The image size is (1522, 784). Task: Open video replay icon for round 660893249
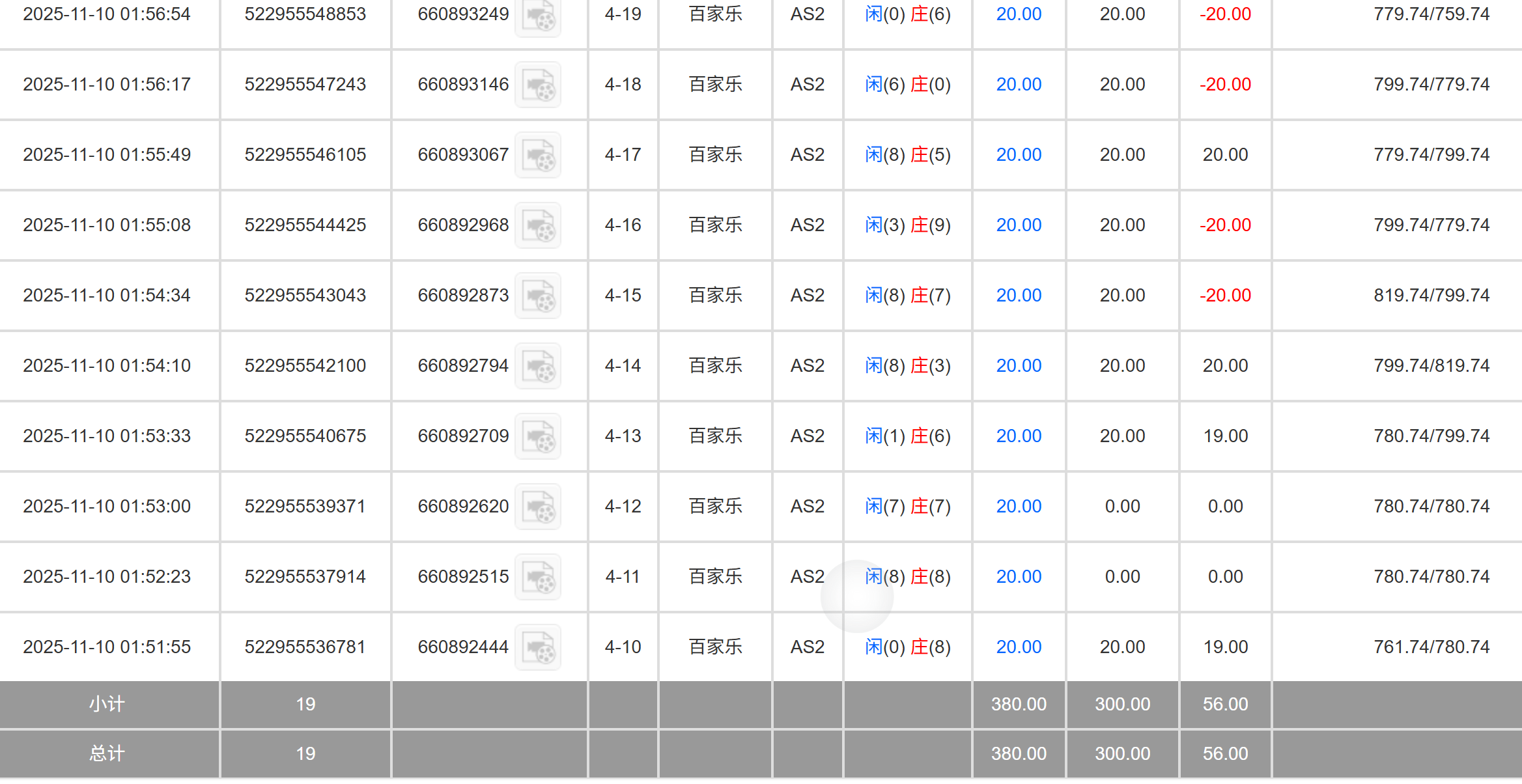tap(538, 16)
